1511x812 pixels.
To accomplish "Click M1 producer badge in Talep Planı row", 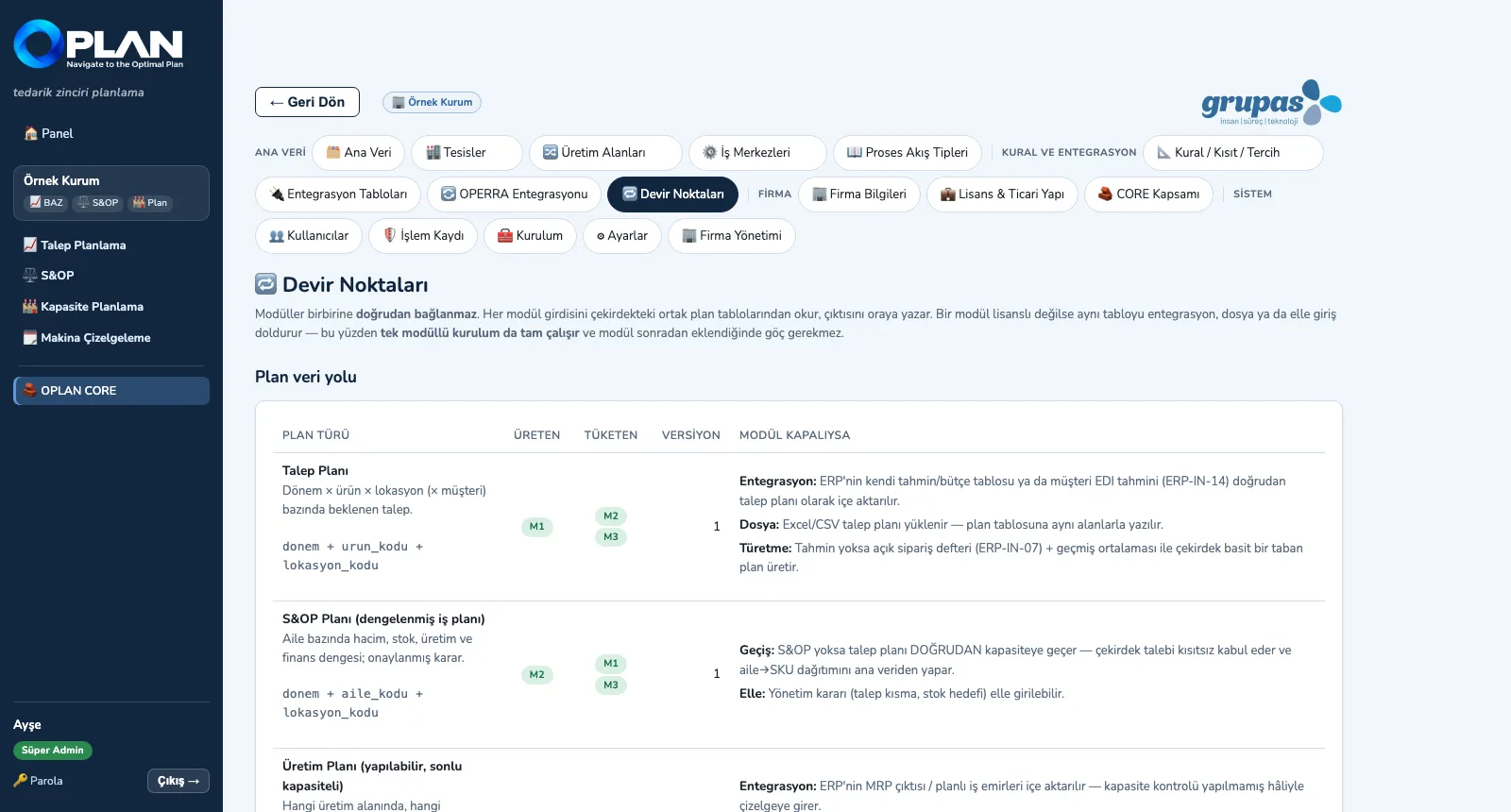I will point(536,527).
